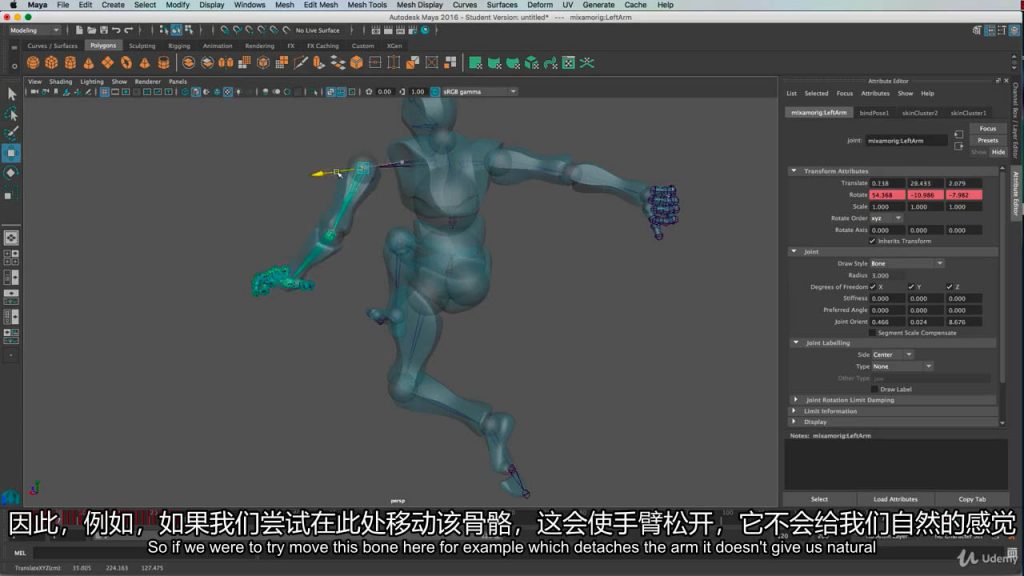
Task: Click the Undo arrow in the status line
Action: coord(116,30)
